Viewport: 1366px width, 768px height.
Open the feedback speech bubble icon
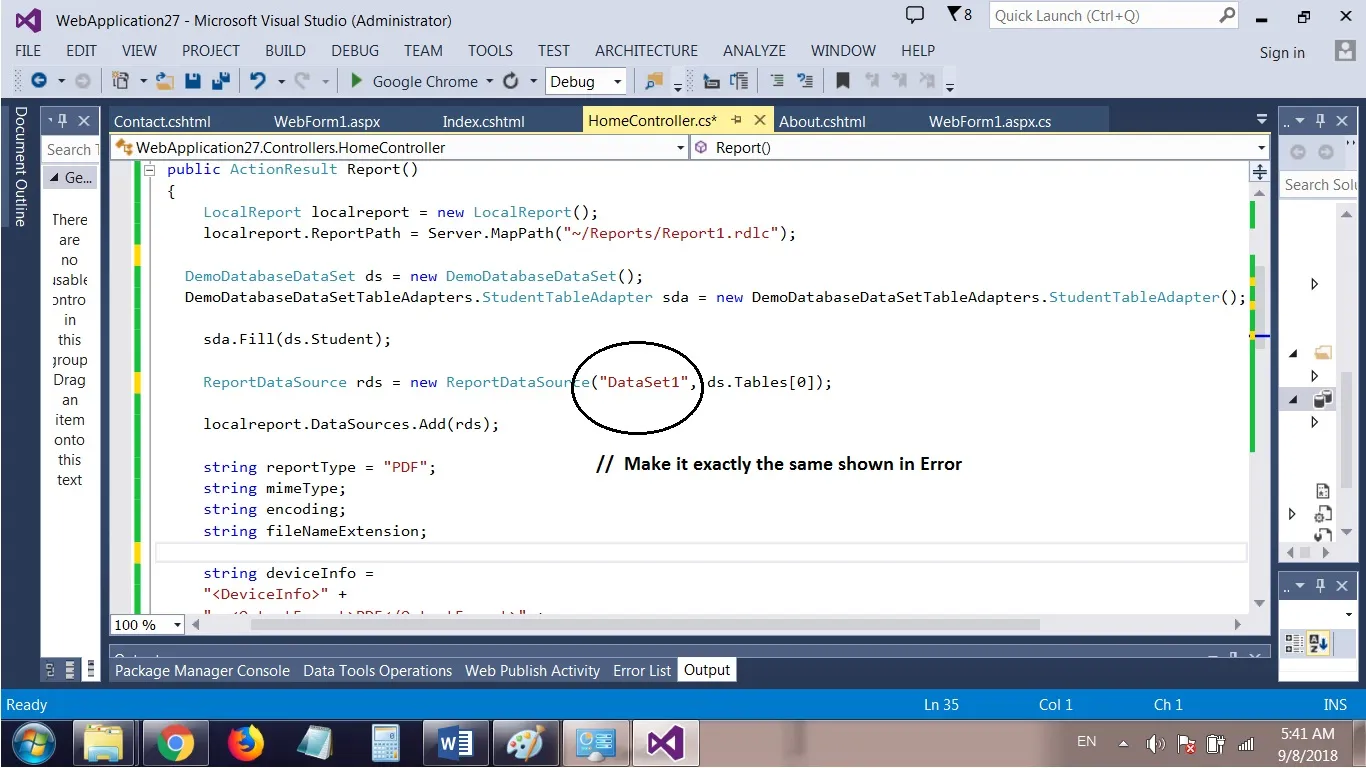point(914,15)
